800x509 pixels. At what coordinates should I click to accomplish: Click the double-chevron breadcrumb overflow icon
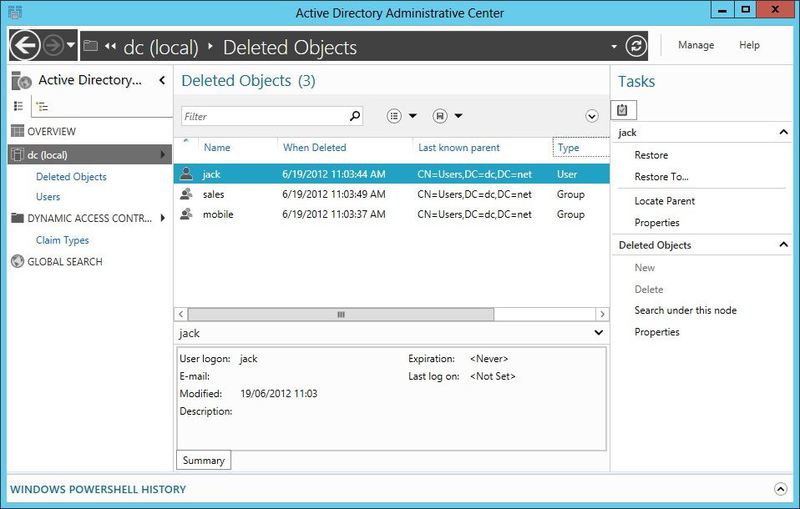(x=110, y=46)
